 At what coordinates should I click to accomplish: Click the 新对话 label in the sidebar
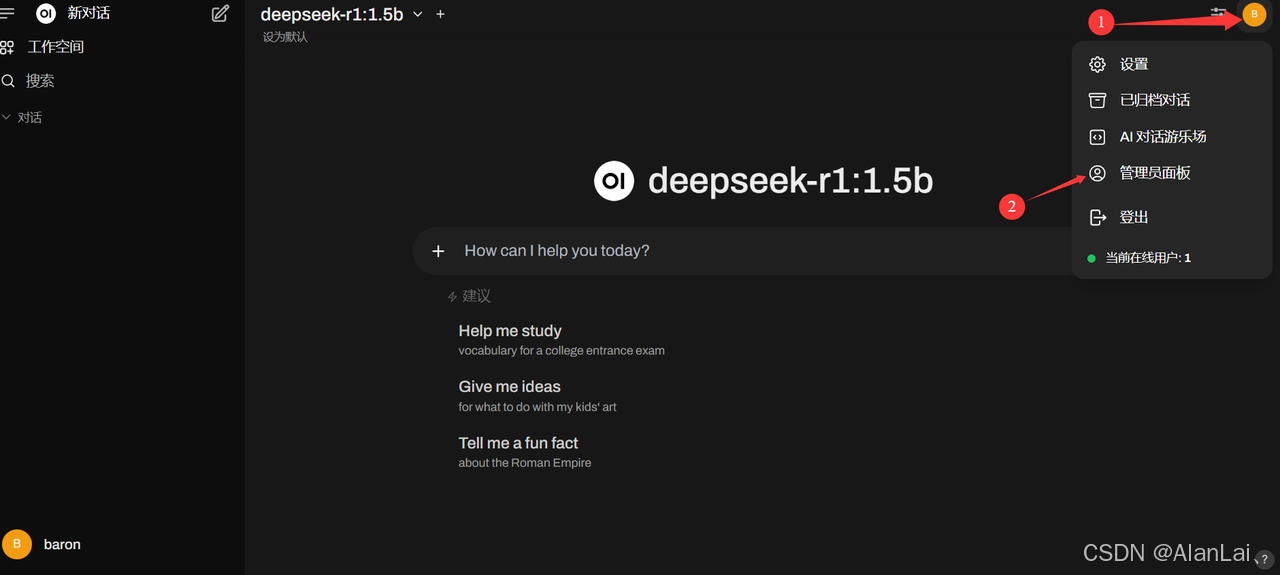click(x=89, y=13)
